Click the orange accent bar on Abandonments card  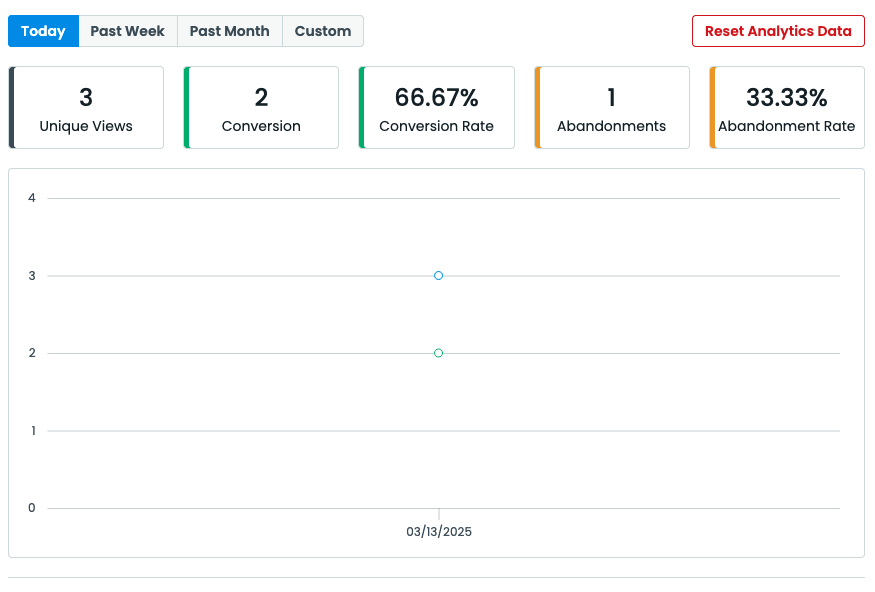tap(537, 108)
